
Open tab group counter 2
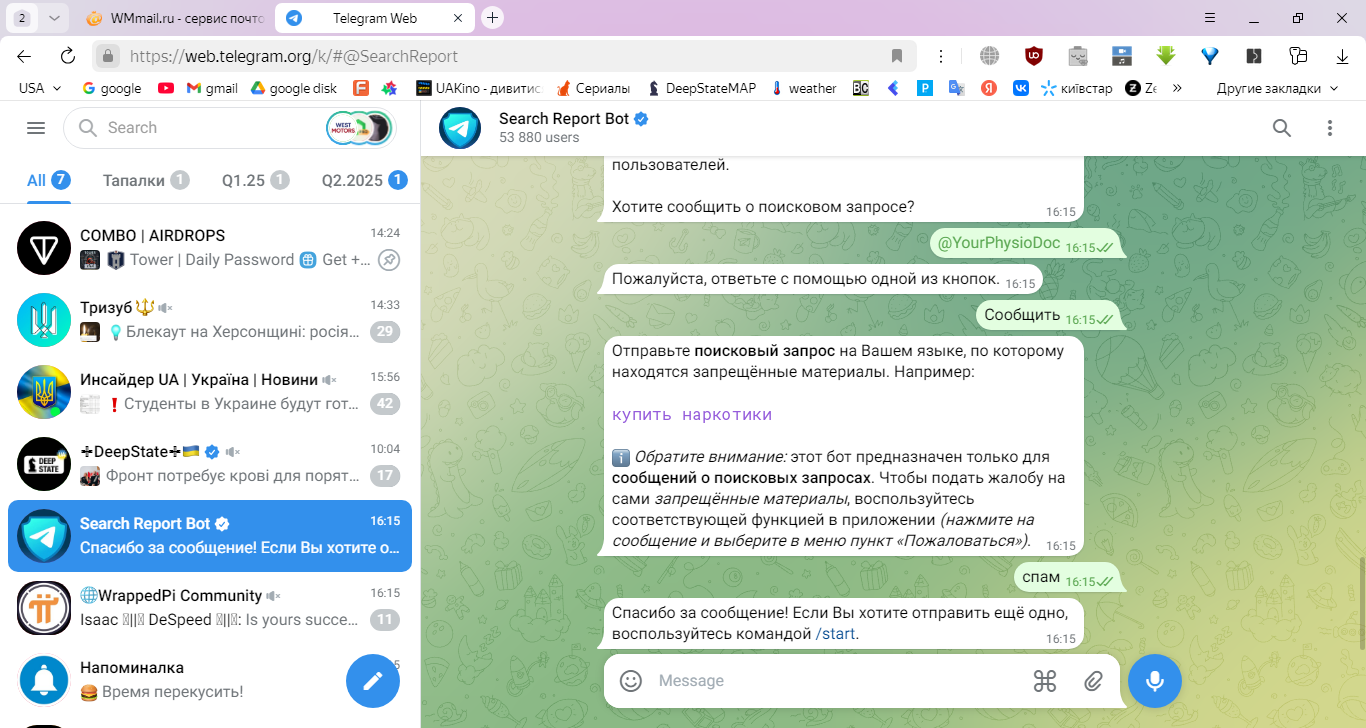click(x=23, y=18)
